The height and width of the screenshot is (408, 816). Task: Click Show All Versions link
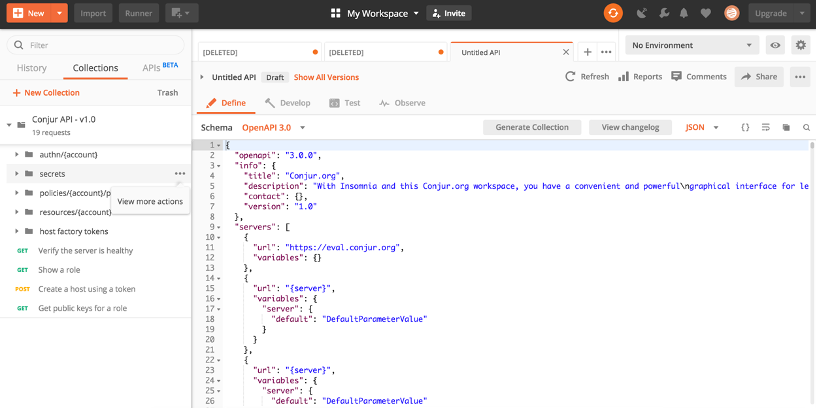click(326, 77)
